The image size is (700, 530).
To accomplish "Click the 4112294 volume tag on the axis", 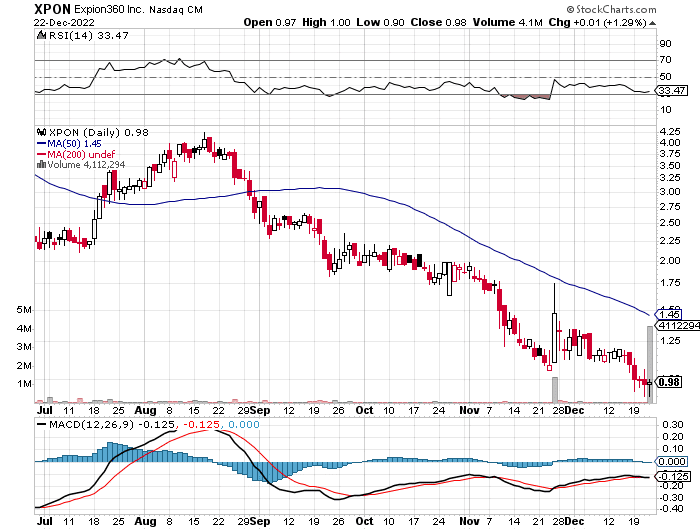I will tap(677, 326).
